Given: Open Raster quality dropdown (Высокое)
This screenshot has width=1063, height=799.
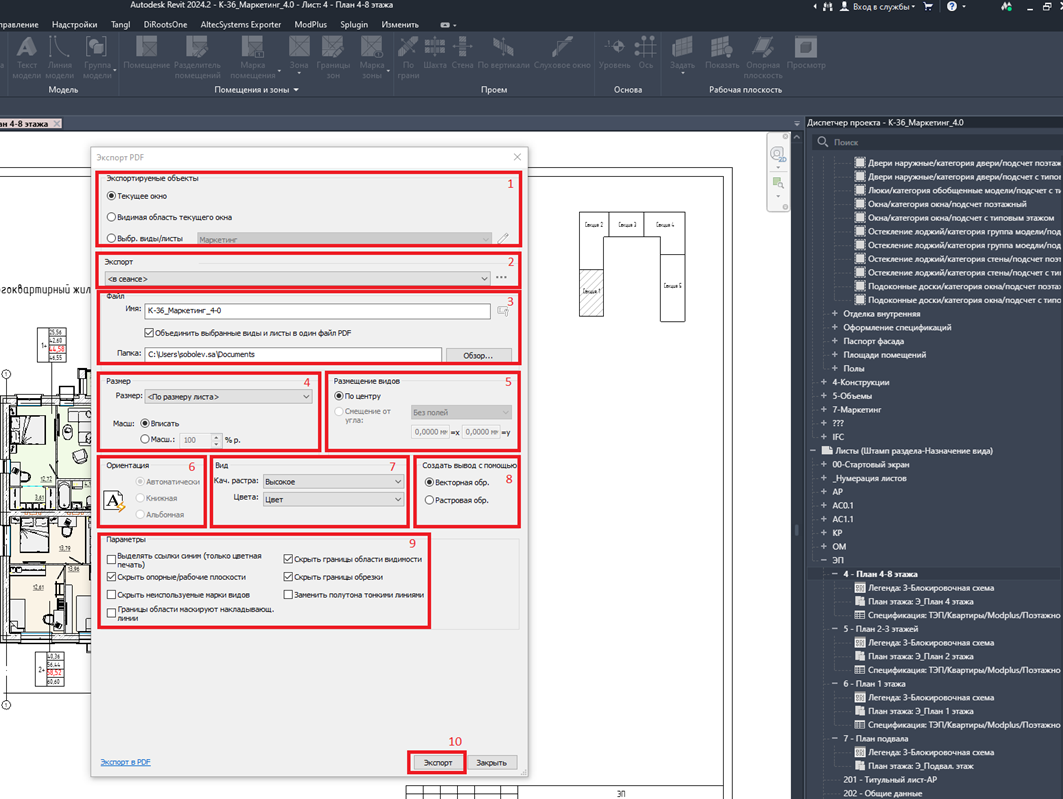Looking at the screenshot, I should pyautogui.click(x=334, y=482).
